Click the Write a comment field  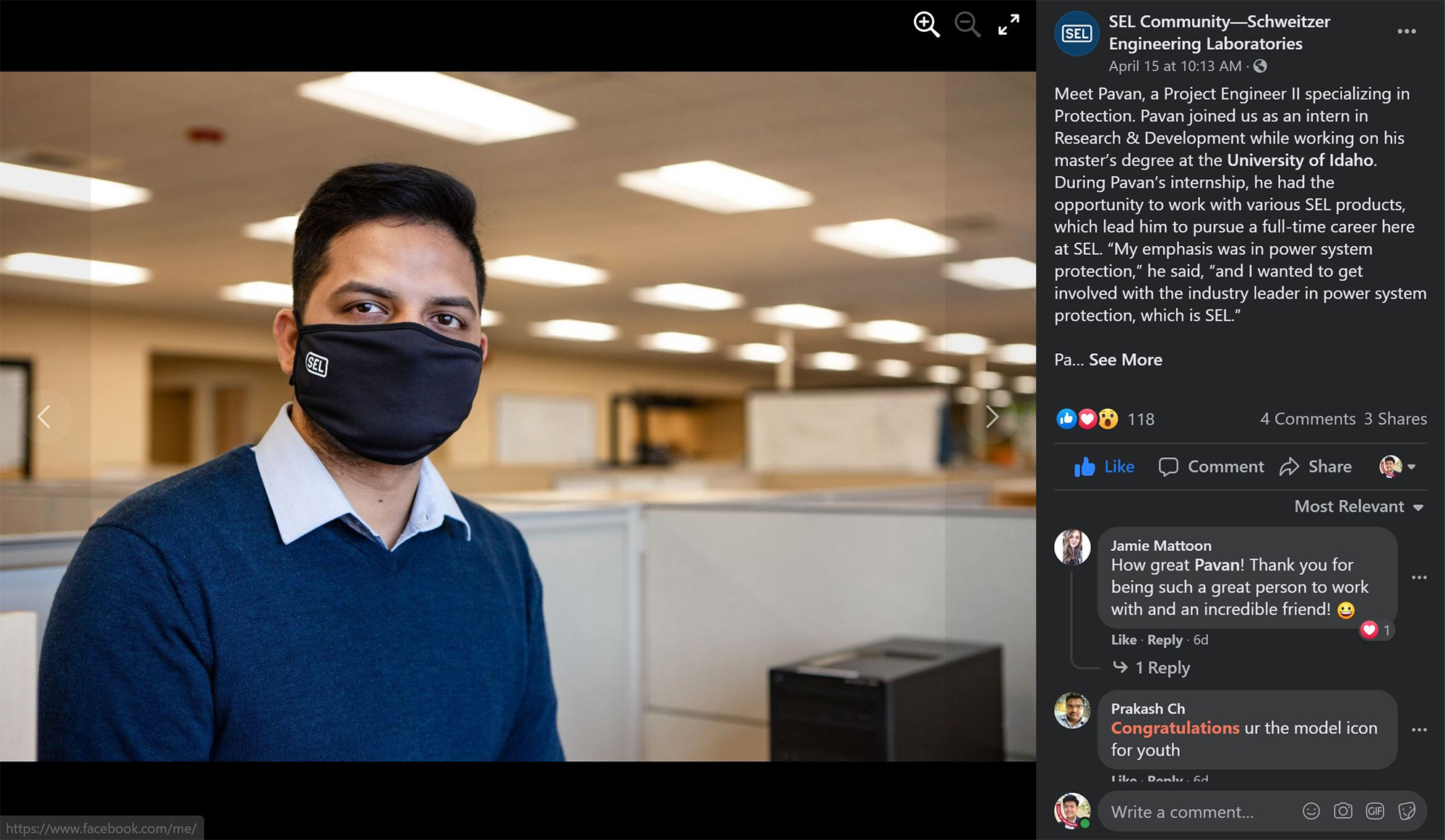[1261, 812]
